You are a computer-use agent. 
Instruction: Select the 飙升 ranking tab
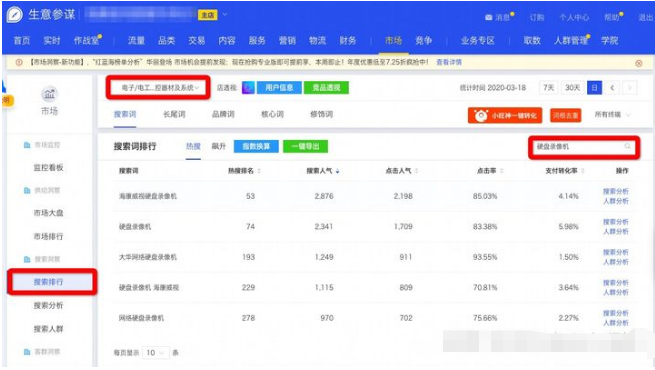click(x=218, y=146)
